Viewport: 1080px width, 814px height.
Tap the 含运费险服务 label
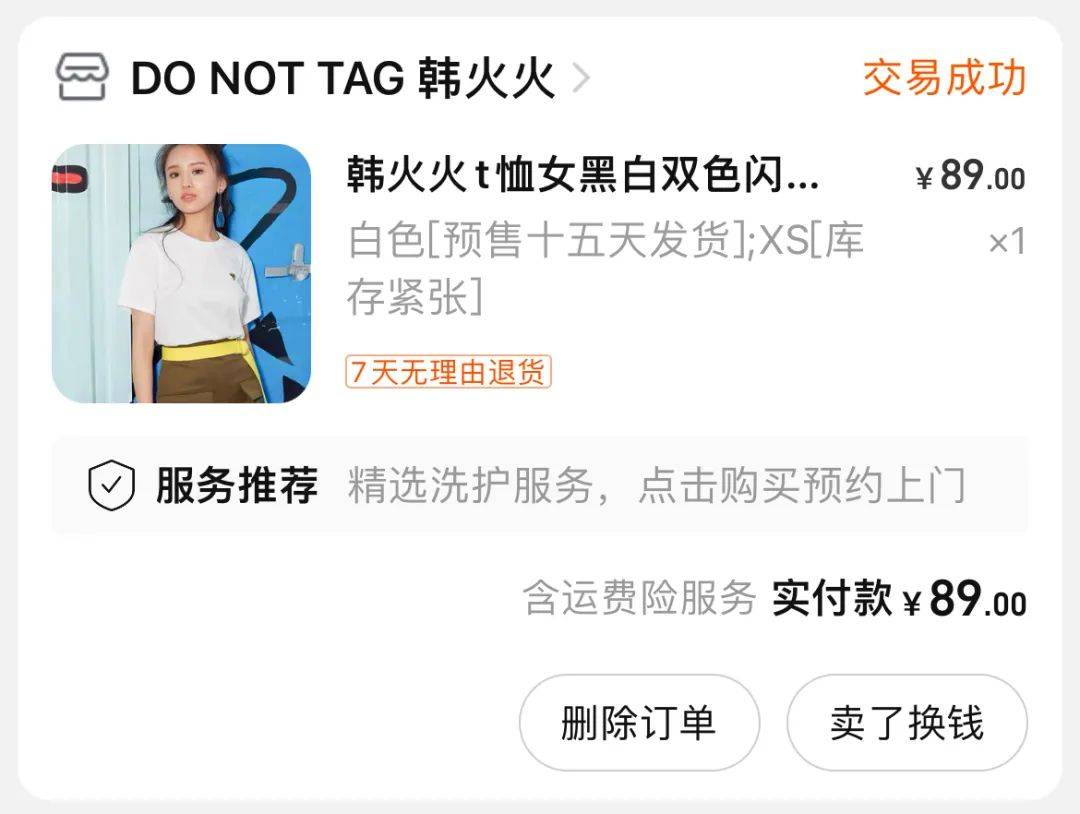pos(639,597)
